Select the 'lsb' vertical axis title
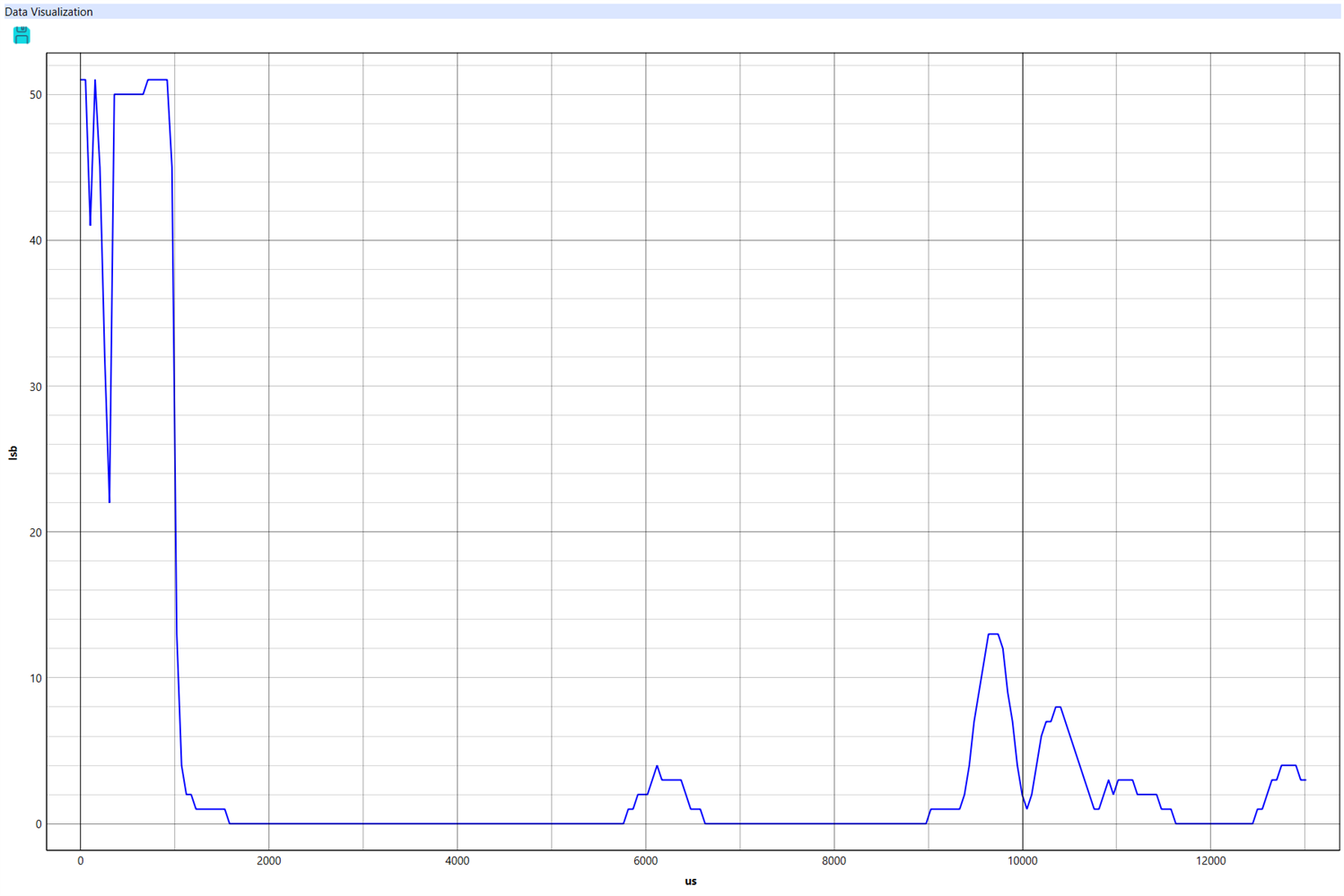The height and width of the screenshot is (896, 1344). [x=13, y=453]
